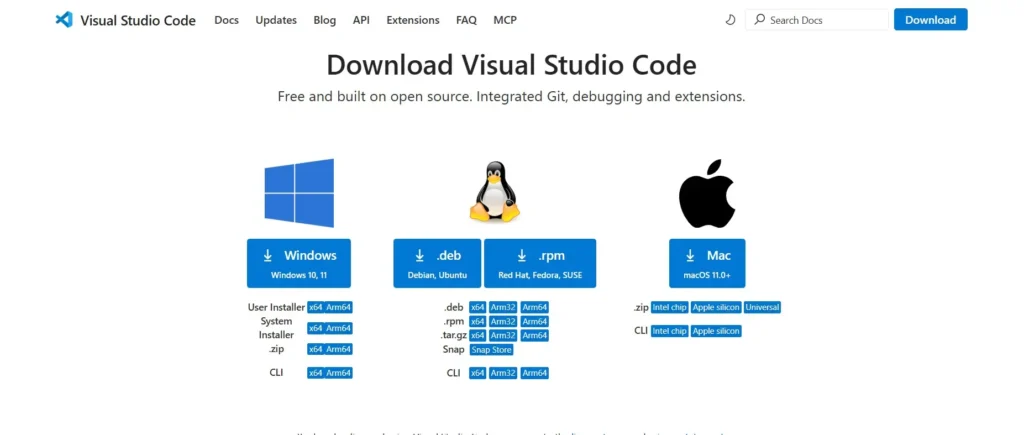The height and width of the screenshot is (435, 1024).
Task: Select Arm64 for Linux CLI row
Action: coord(535,373)
